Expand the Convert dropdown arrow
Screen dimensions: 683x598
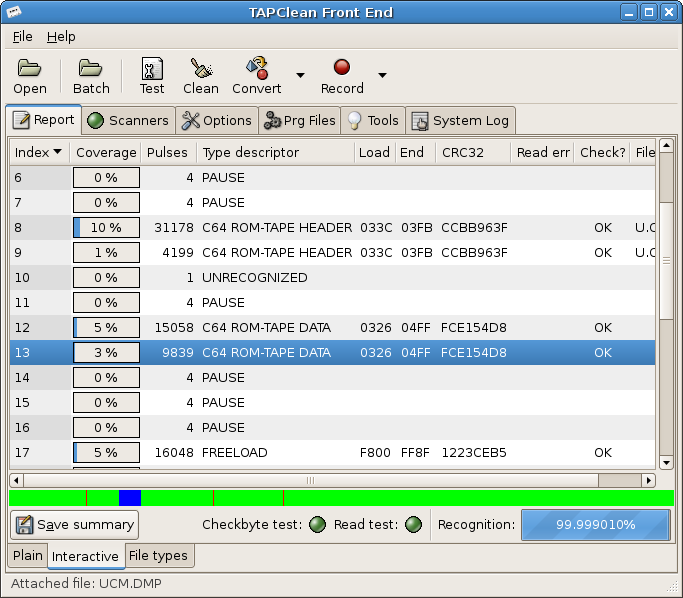[300, 75]
